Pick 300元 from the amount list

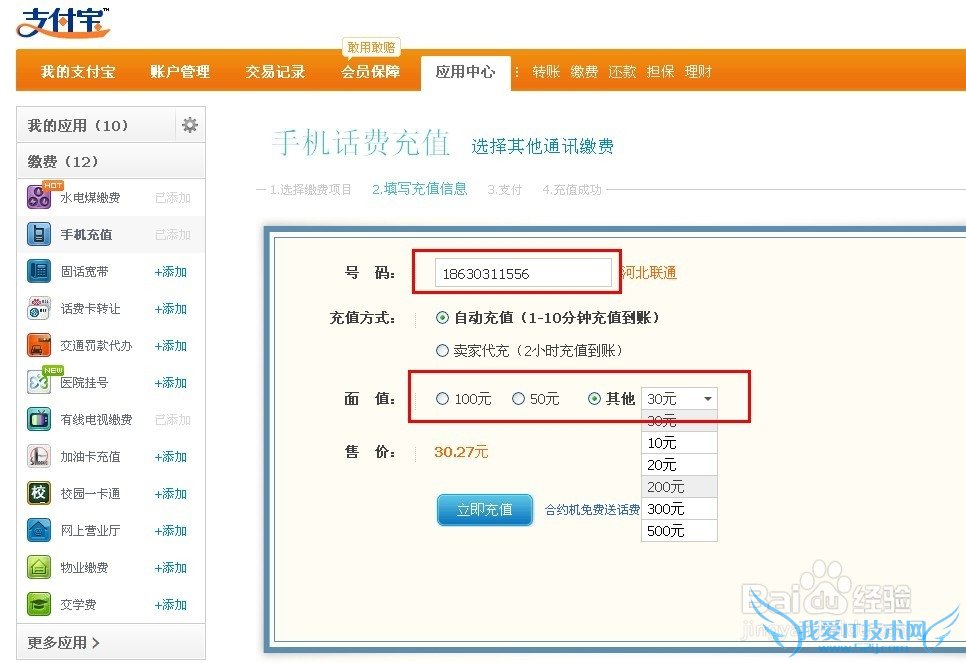point(679,509)
